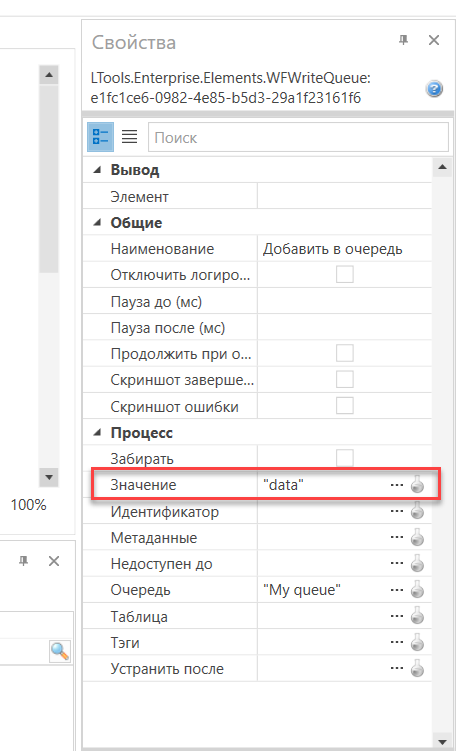Switch to categorized property view

click(100, 136)
